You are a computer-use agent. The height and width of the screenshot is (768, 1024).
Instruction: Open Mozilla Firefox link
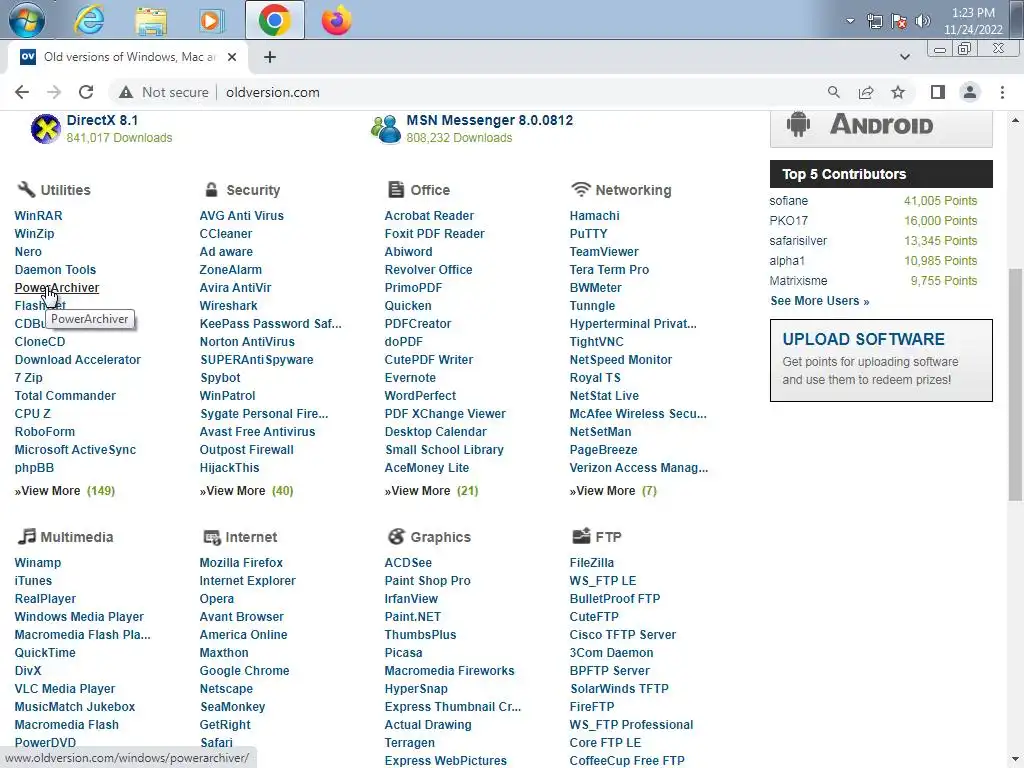click(241, 562)
